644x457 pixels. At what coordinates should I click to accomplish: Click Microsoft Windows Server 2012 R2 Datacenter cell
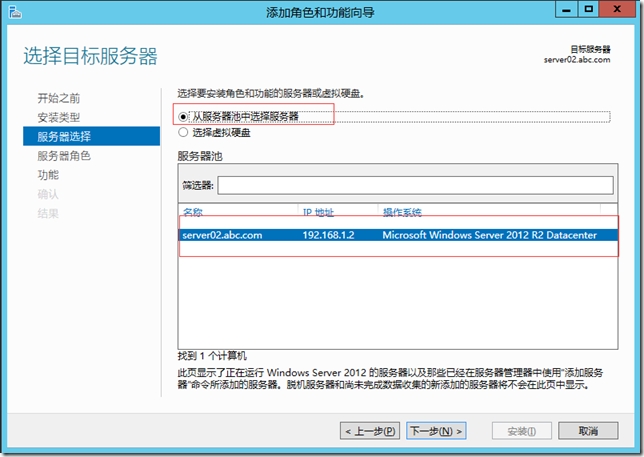pos(490,235)
